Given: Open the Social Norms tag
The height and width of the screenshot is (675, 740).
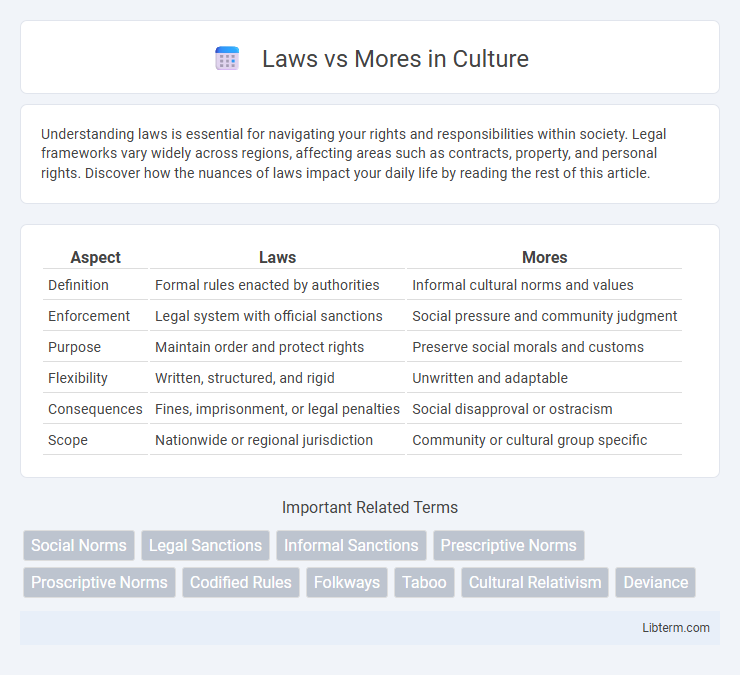Looking at the screenshot, I should coord(79,545).
